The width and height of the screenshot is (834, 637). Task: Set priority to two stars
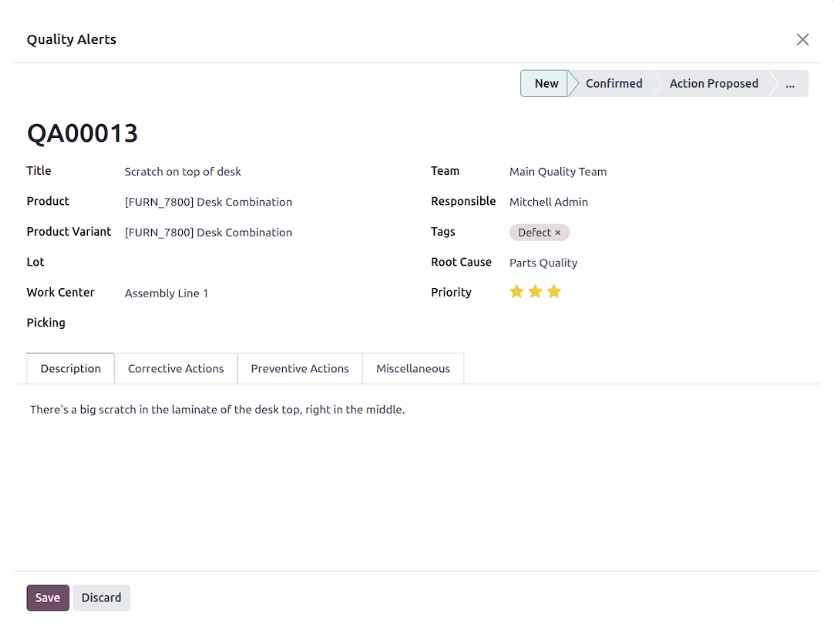pyautogui.click(x=536, y=292)
